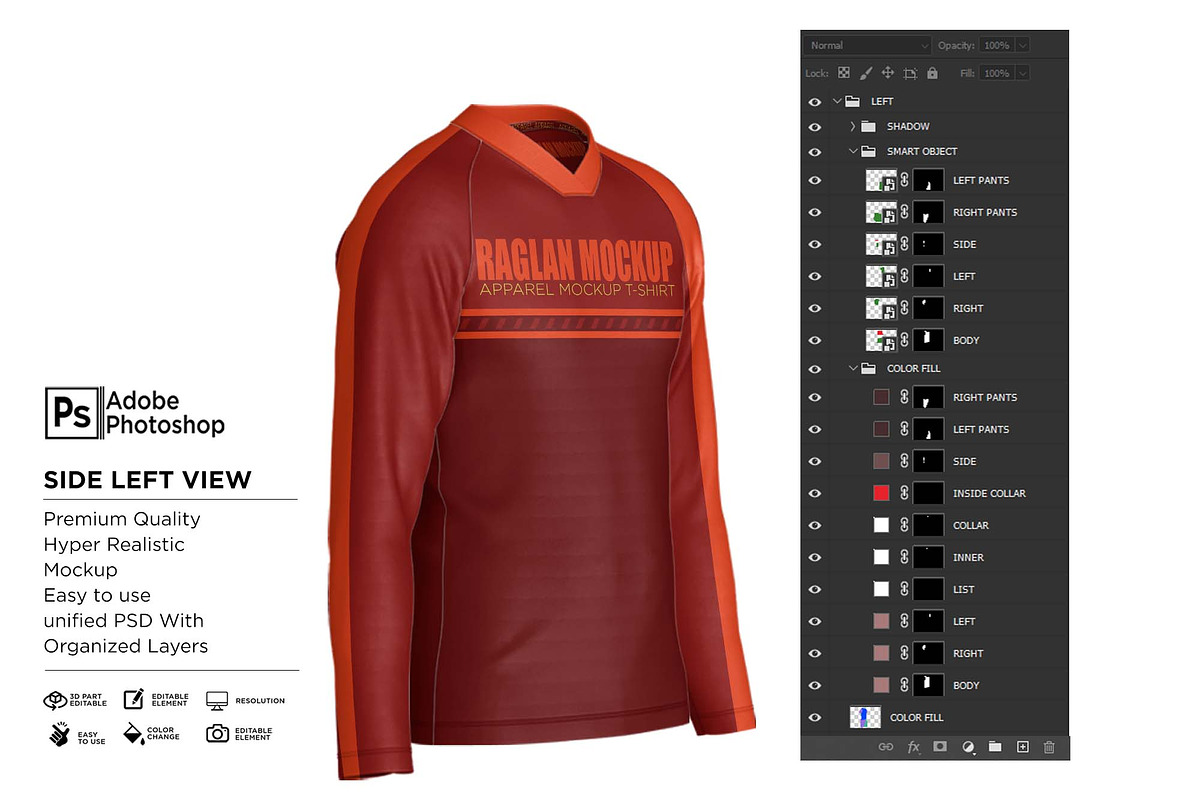Create a new group with folder icon

coord(995,747)
